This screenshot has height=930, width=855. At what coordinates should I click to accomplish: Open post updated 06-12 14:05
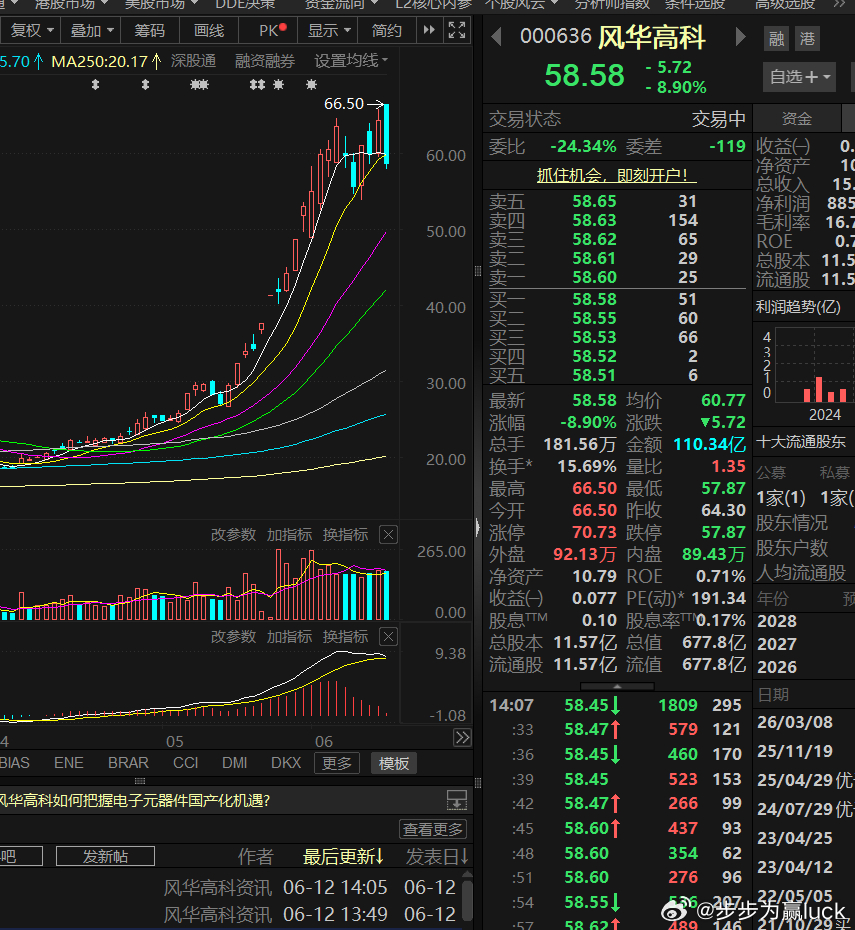pyautogui.click(x=311, y=887)
